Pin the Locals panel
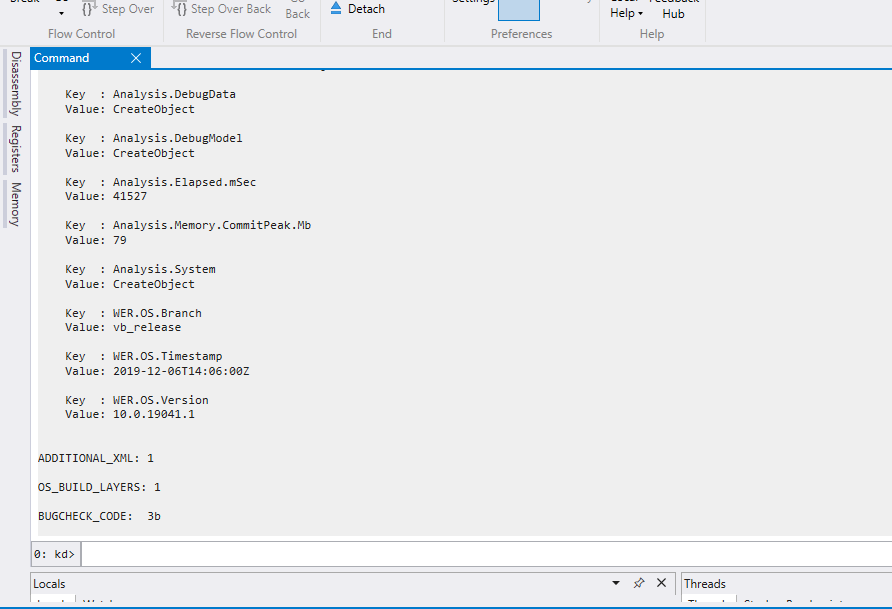Viewport: 892px width, 609px height. 639,583
